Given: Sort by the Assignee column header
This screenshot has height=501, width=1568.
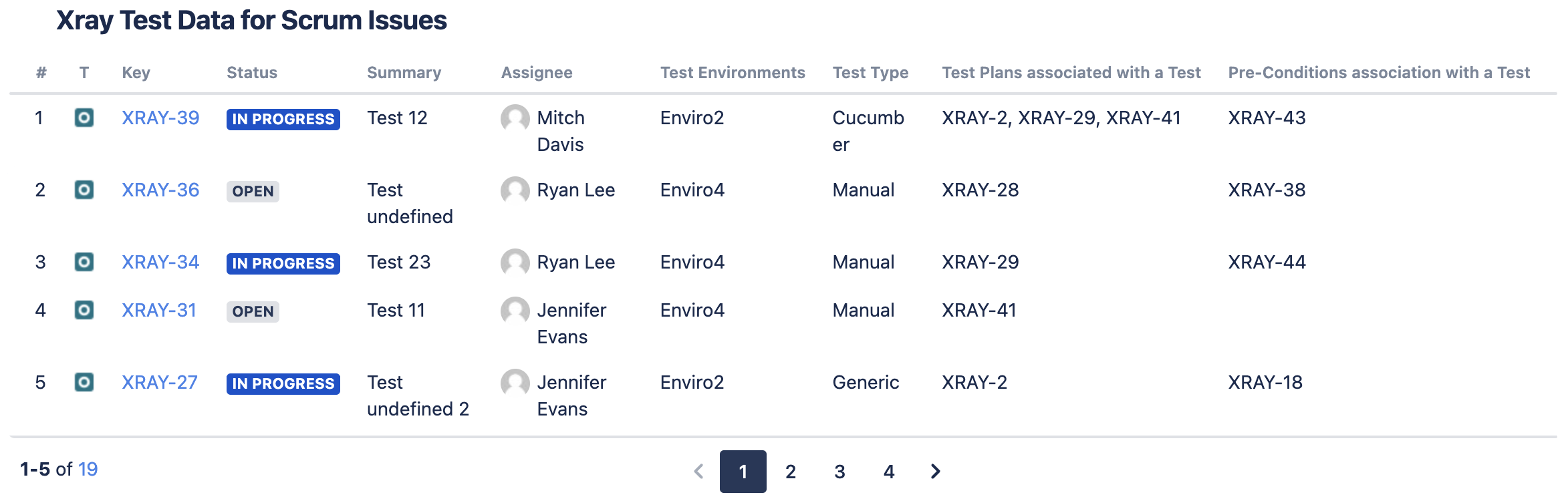Looking at the screenshot, I should point(537,73).
